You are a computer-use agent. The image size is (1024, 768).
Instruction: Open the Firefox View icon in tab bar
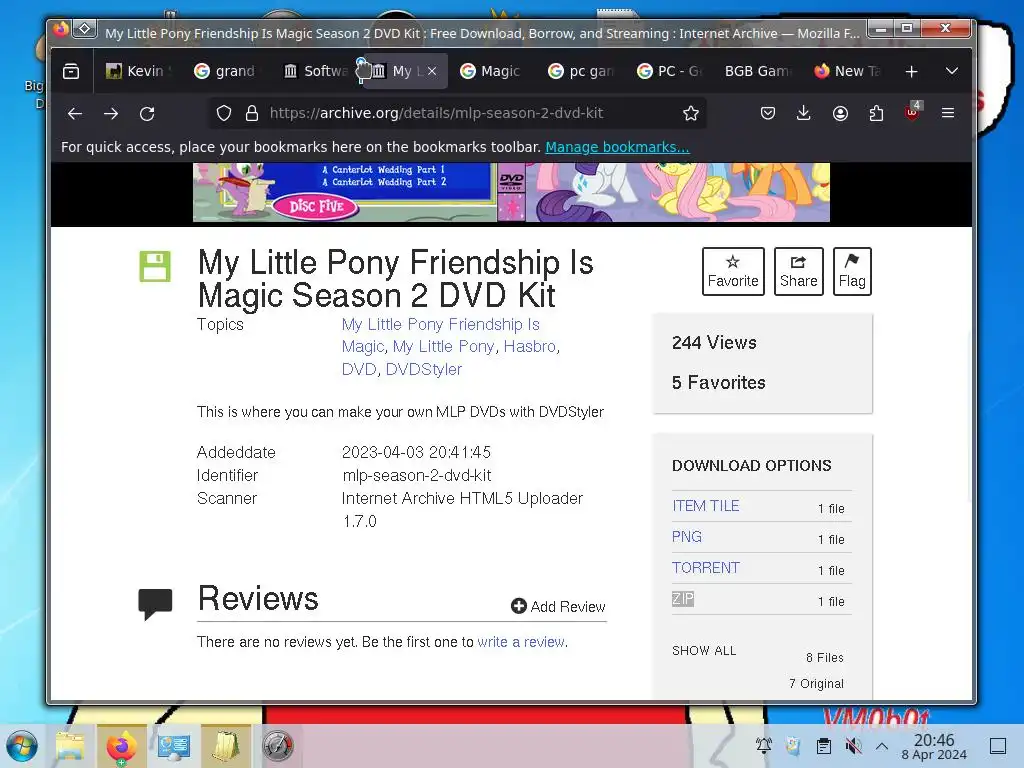pyautogui.click(x=71, y=71)
